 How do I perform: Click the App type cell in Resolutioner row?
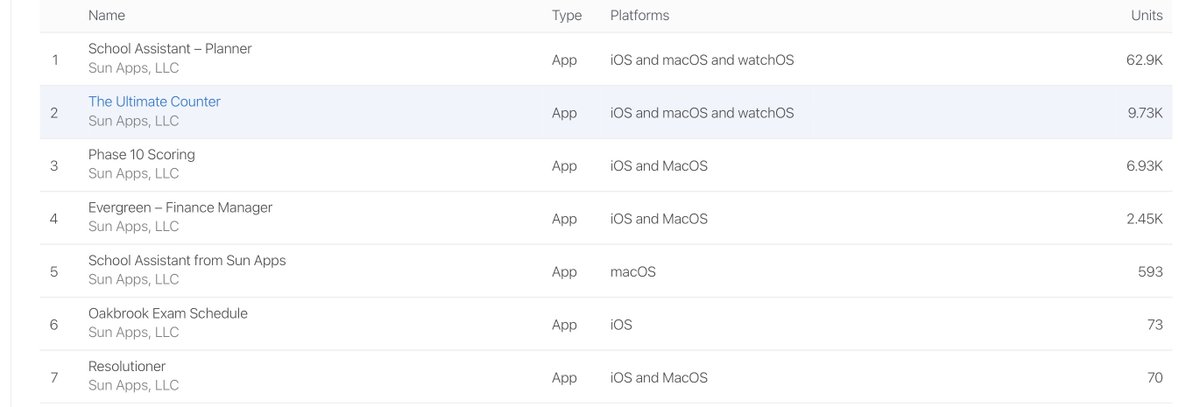pyautogui.click(x=564, y=378)
